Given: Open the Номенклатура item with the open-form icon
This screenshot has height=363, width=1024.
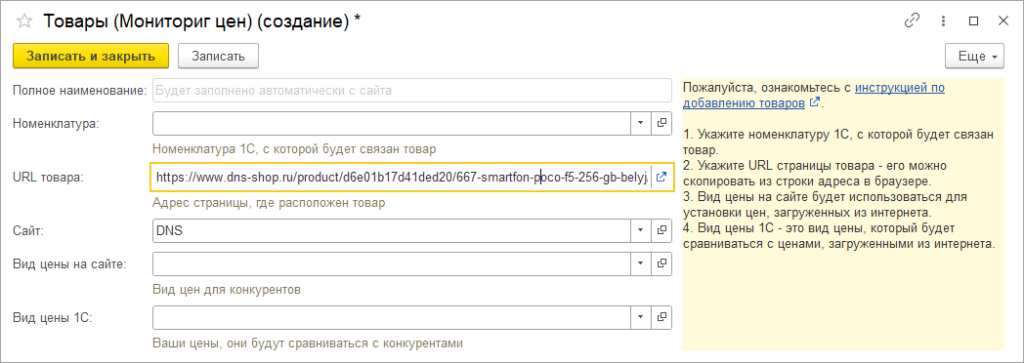Looking at the screenshot, I should (661, 123).
